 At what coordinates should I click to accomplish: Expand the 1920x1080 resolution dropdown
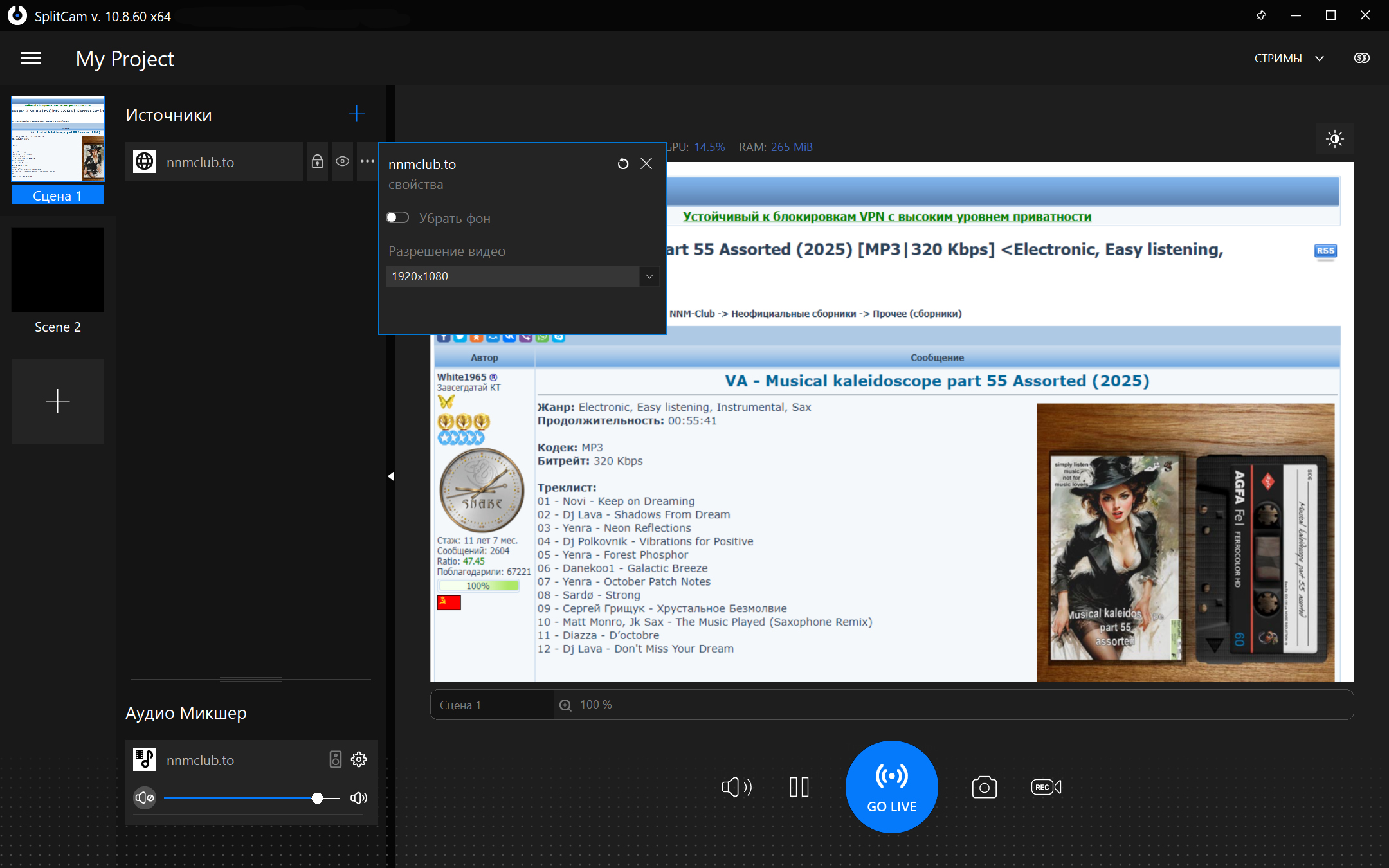649,276
